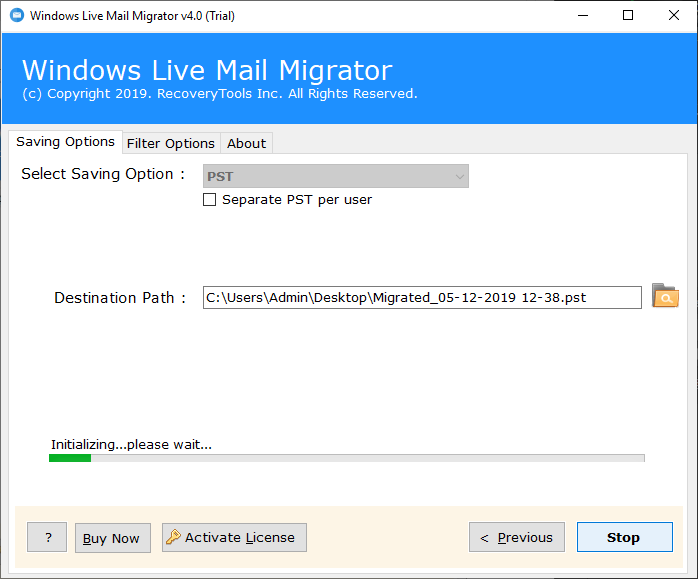Click the copyright RecoveryTools Inc. text
698x579 pixels.
(x=220, y=94)
